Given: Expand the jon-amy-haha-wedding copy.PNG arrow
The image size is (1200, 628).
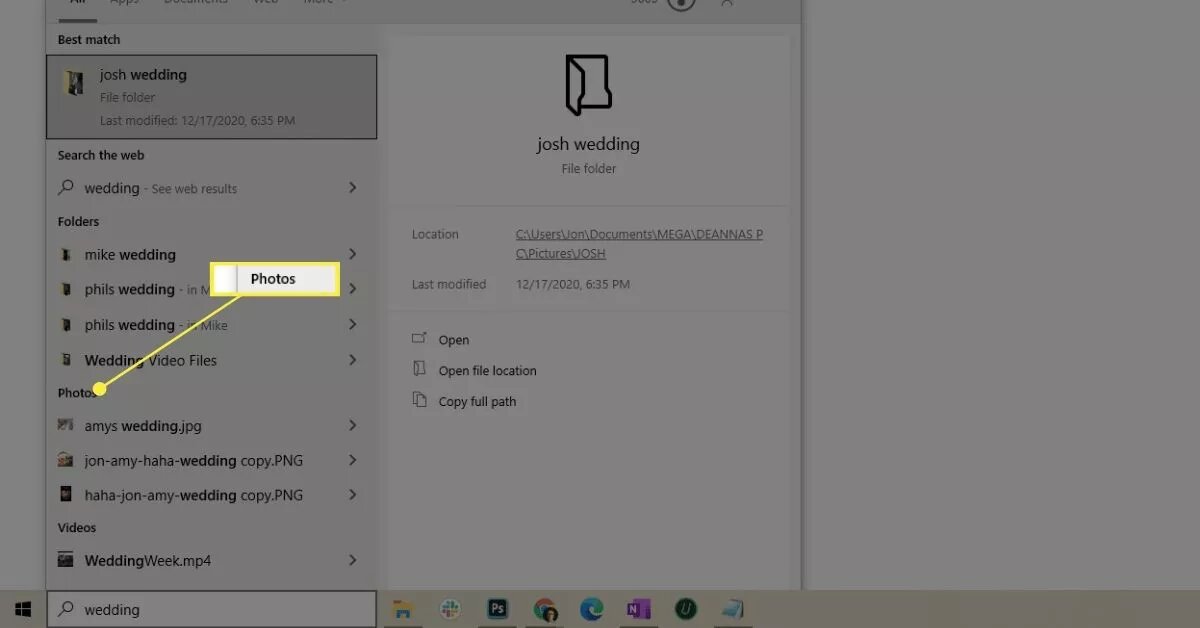Looking at the screenshot, I should coord(353,460).
